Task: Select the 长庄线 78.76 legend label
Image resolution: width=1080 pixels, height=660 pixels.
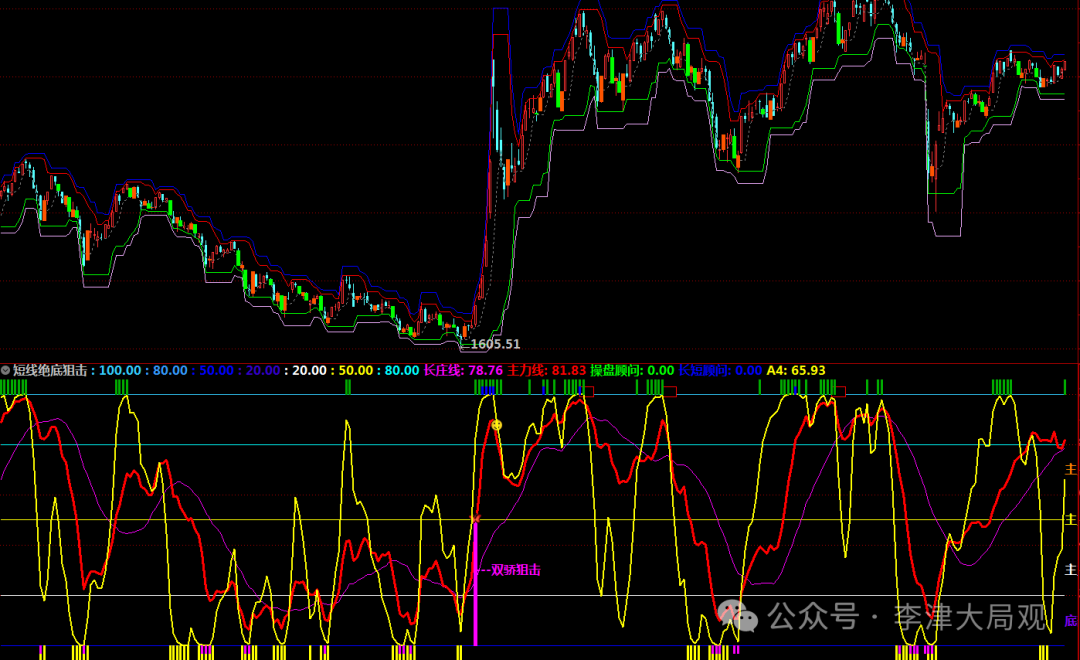Action: click(463, 370)
